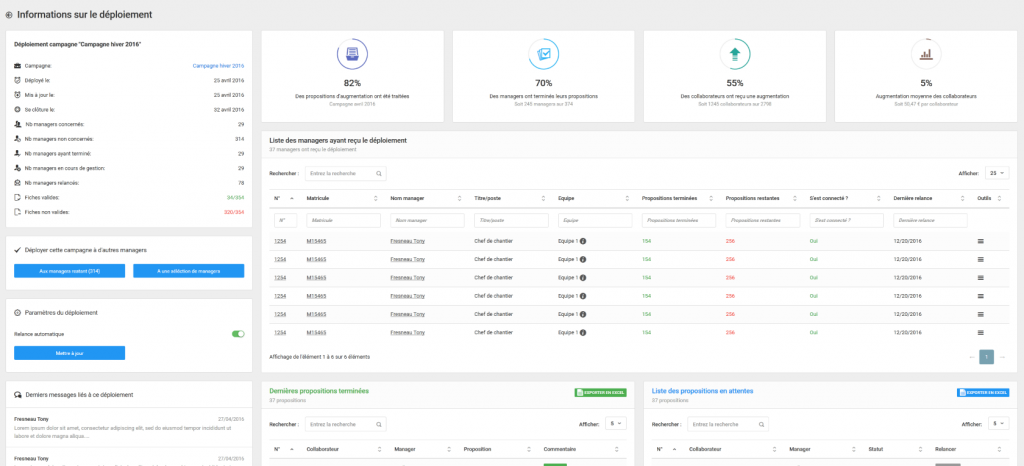
Task: Click the checkmark icon beside Déployer cette campagne
Action: [18, 250]
